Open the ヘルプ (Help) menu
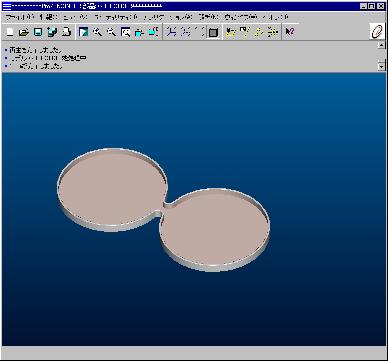This screenshot has width=388, height=361. coord(275,17)
